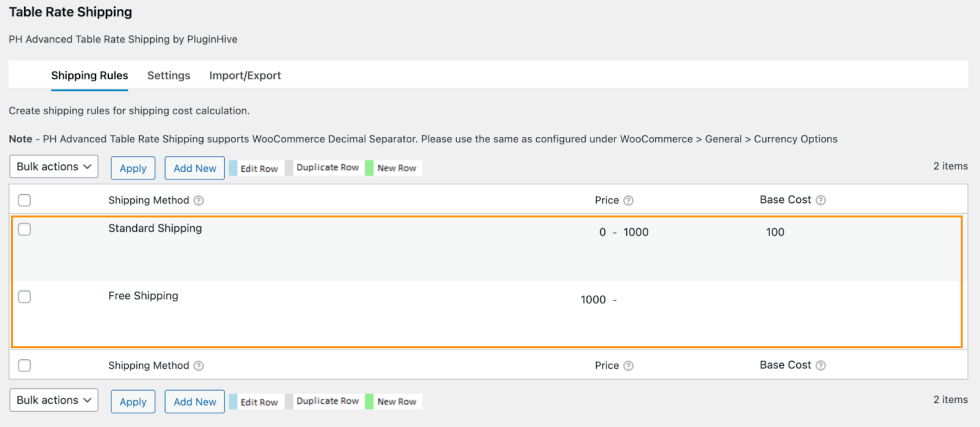The image size is (980, 427).
Task: Switch to the Settings tab
Action: [168, 75]
